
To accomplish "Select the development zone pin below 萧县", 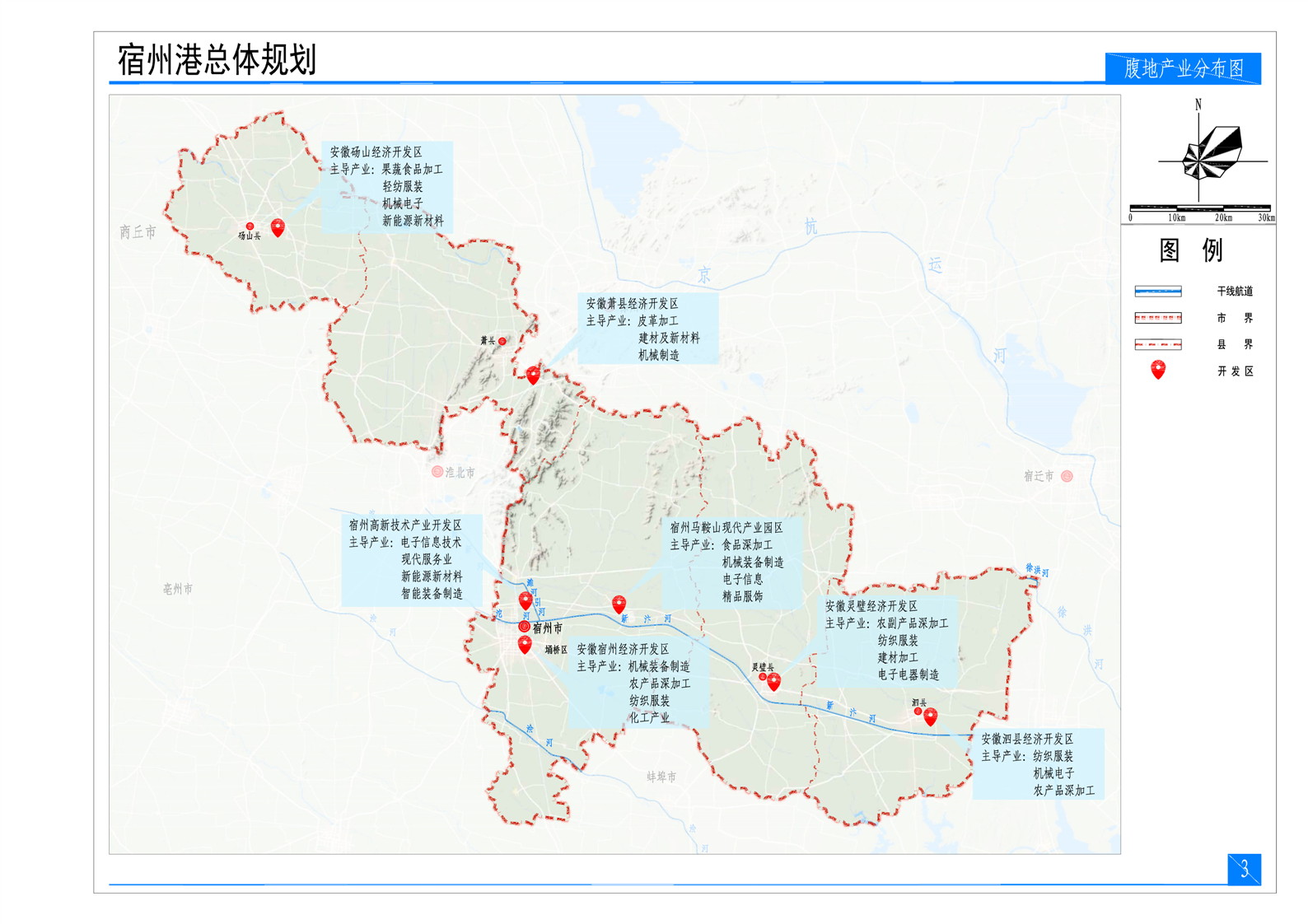I will [x=534, y=375].
